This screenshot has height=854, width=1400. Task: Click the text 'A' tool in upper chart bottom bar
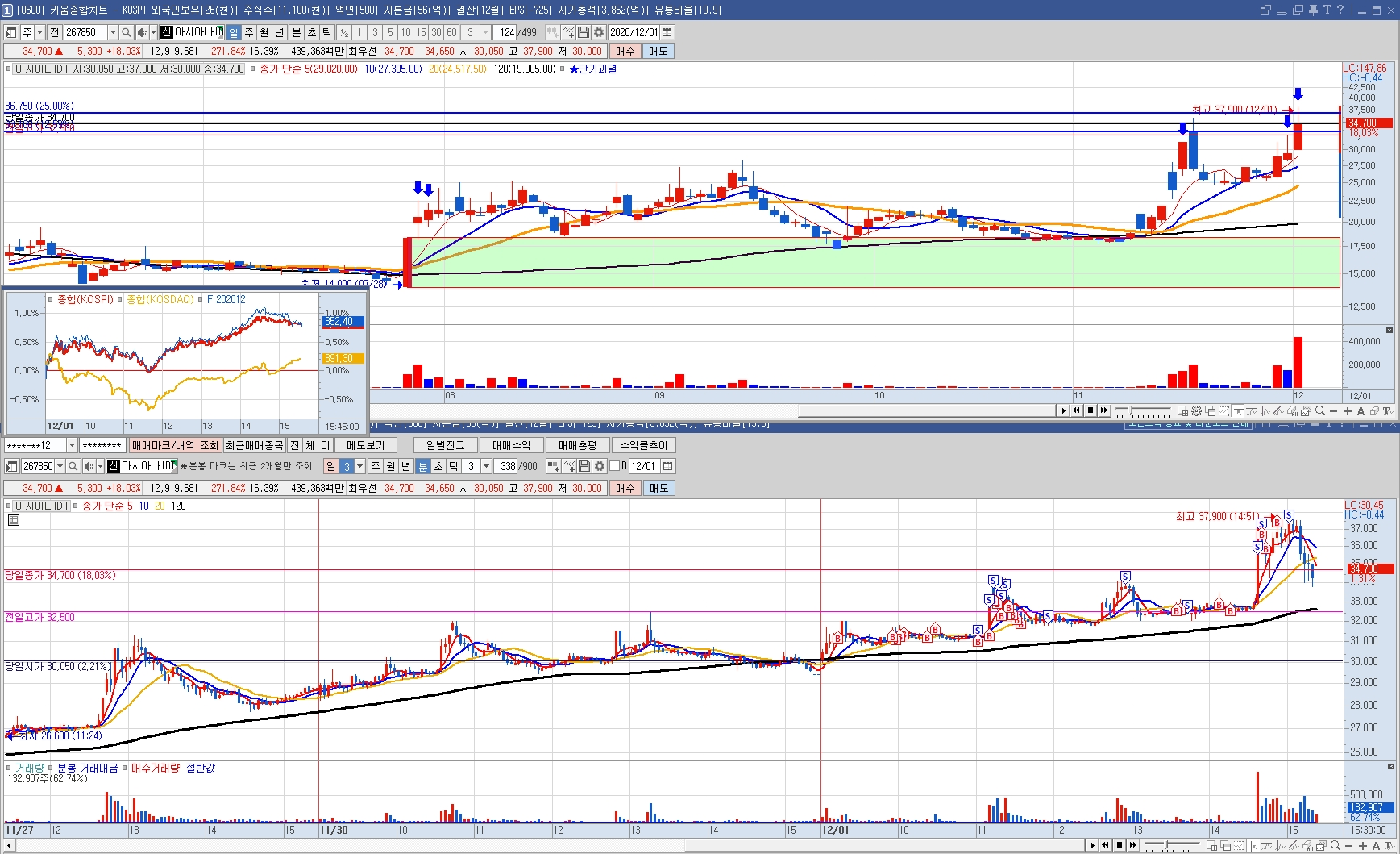(x=1361, y=411)
